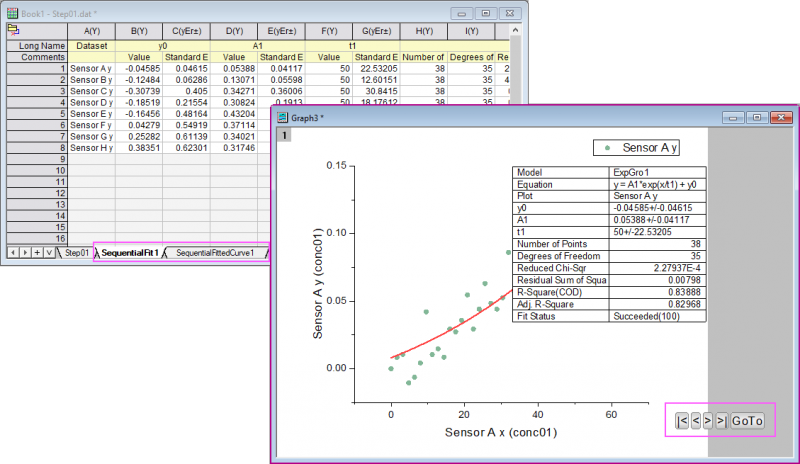The height and width of the screenshot is (464, 800).
Task: Switch to the Step01 sheet tab
Action: click(x=76, y=253)
